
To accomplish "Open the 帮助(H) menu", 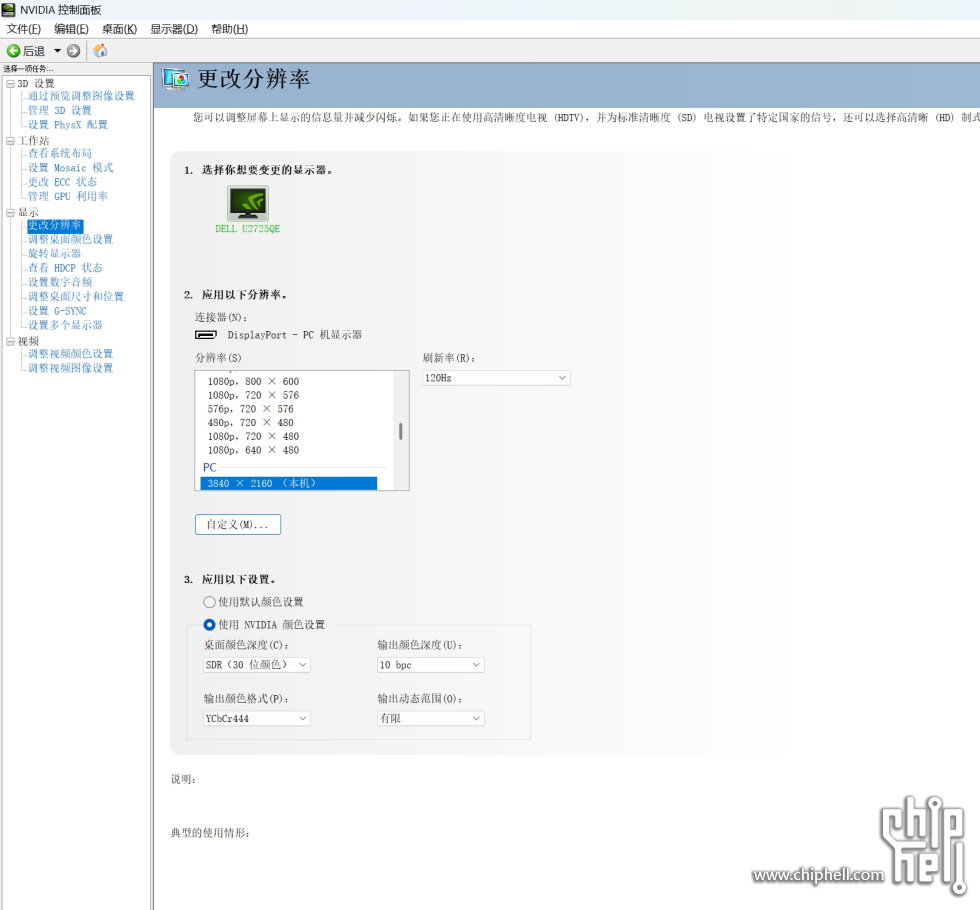I will (x=229, y=29).
